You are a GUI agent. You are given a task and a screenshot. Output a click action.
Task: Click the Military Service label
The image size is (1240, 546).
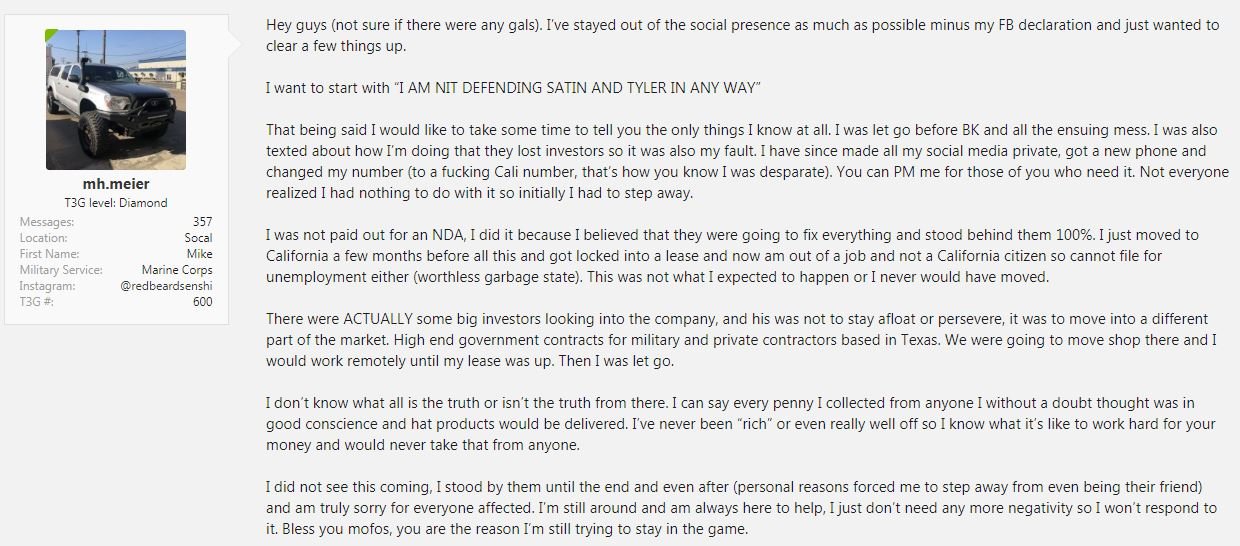pos(61,270)
